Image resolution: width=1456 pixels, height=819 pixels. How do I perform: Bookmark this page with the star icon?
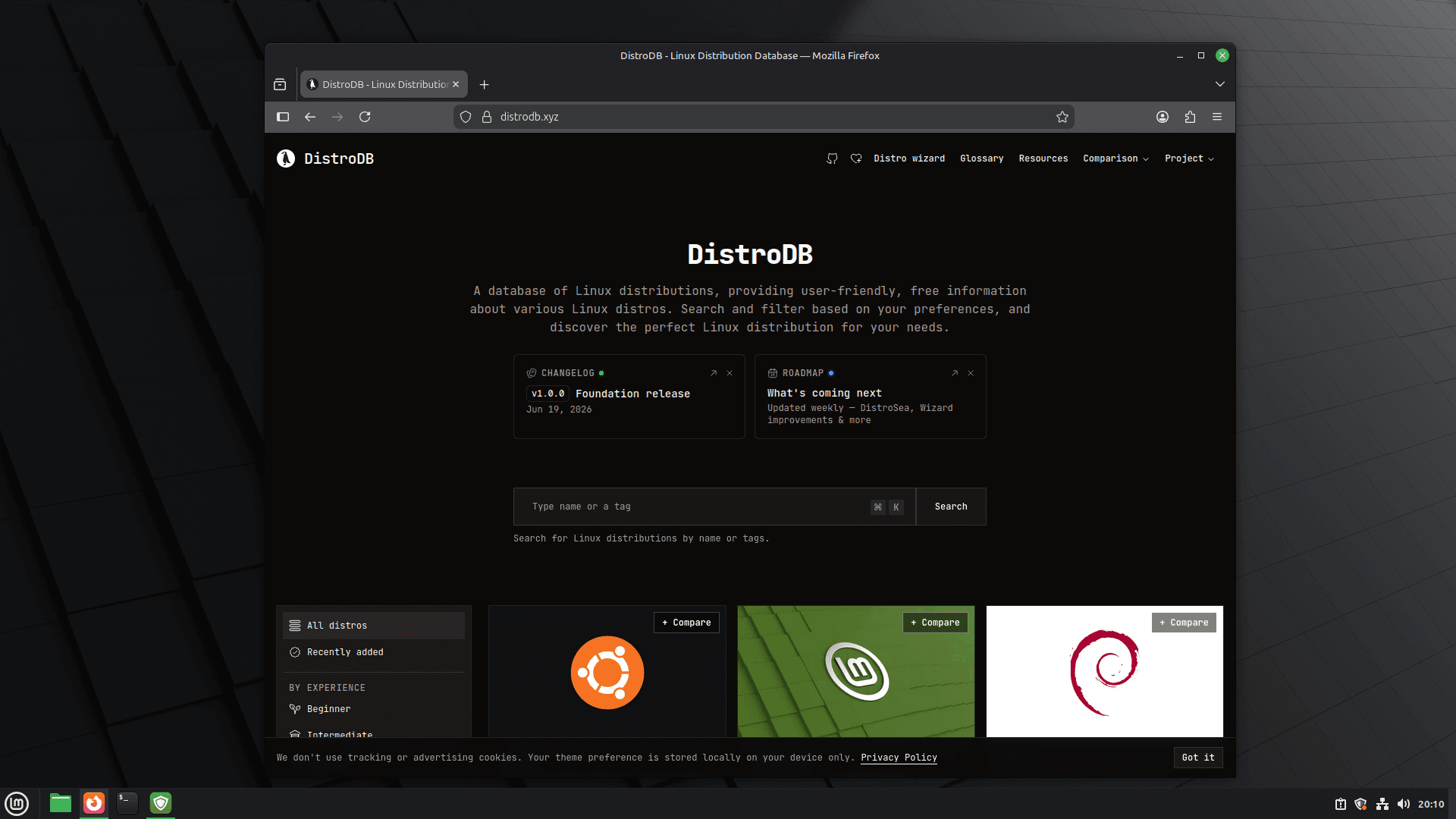(x=1062, y=117)
